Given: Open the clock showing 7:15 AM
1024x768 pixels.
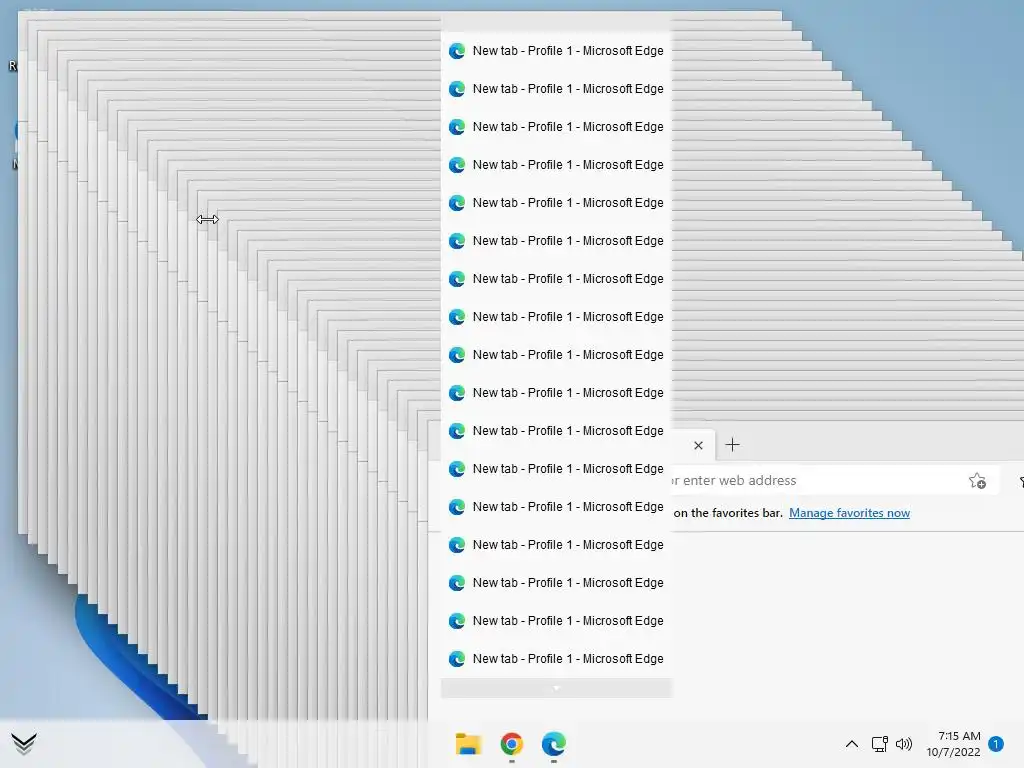Looking at the screenshot, I should coord(953,744).
